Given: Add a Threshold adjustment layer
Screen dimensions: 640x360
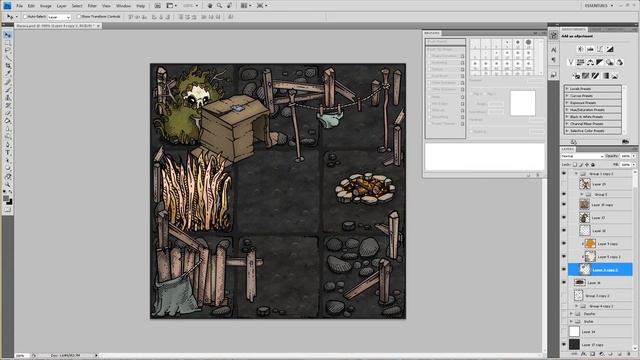Looking at the screenshot, I should (596, 76).
